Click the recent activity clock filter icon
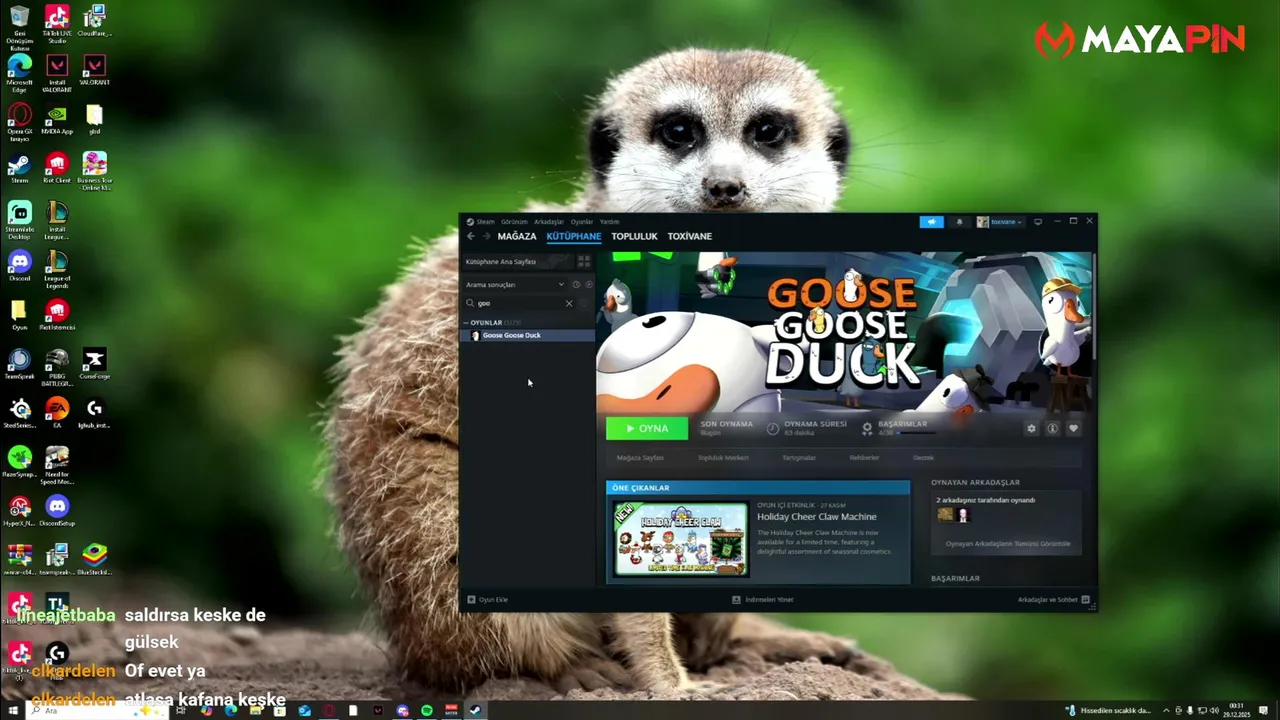This screenshot has height=720, width=1280. click(x=576, y=285)
